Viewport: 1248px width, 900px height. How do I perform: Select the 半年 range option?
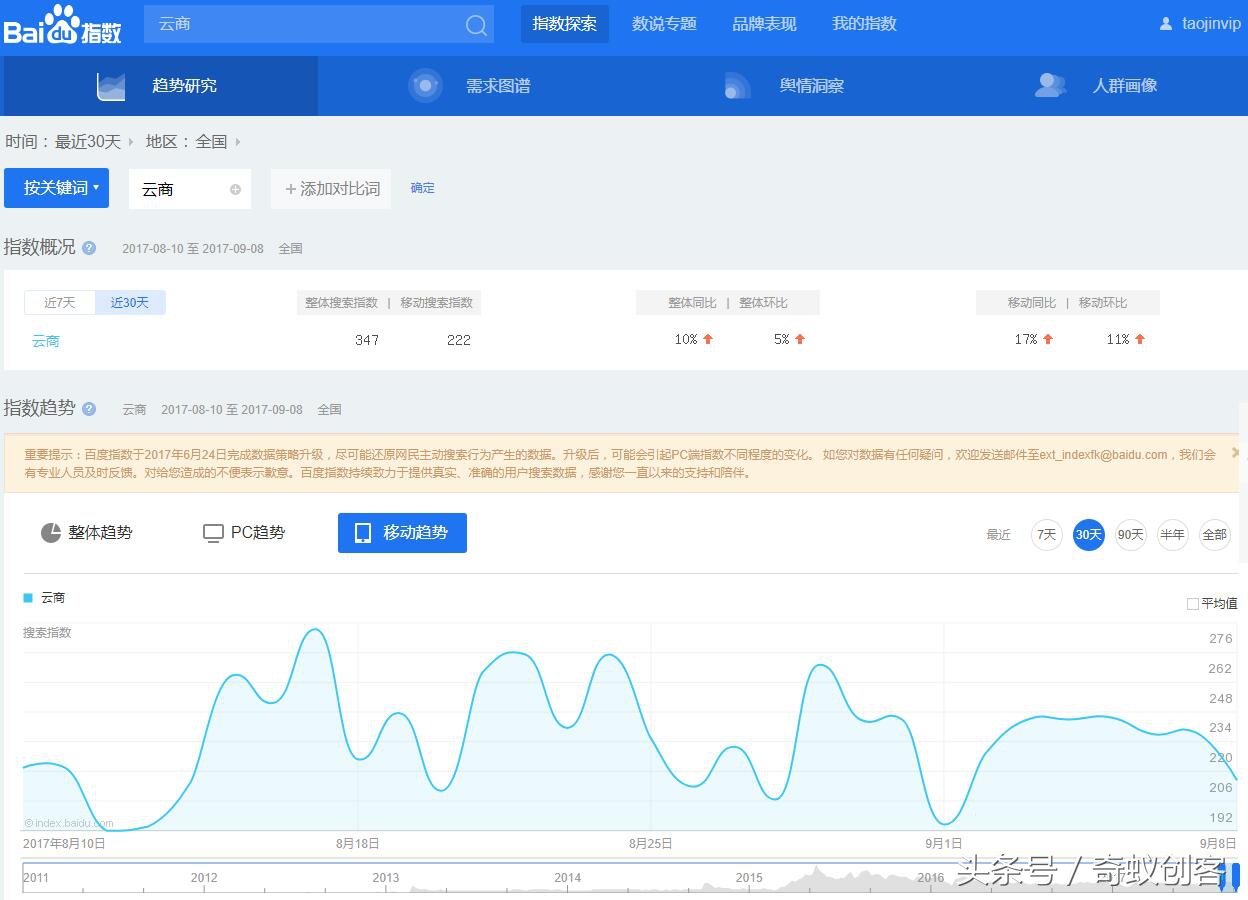pyautogui.click(x=1173, y=535)
